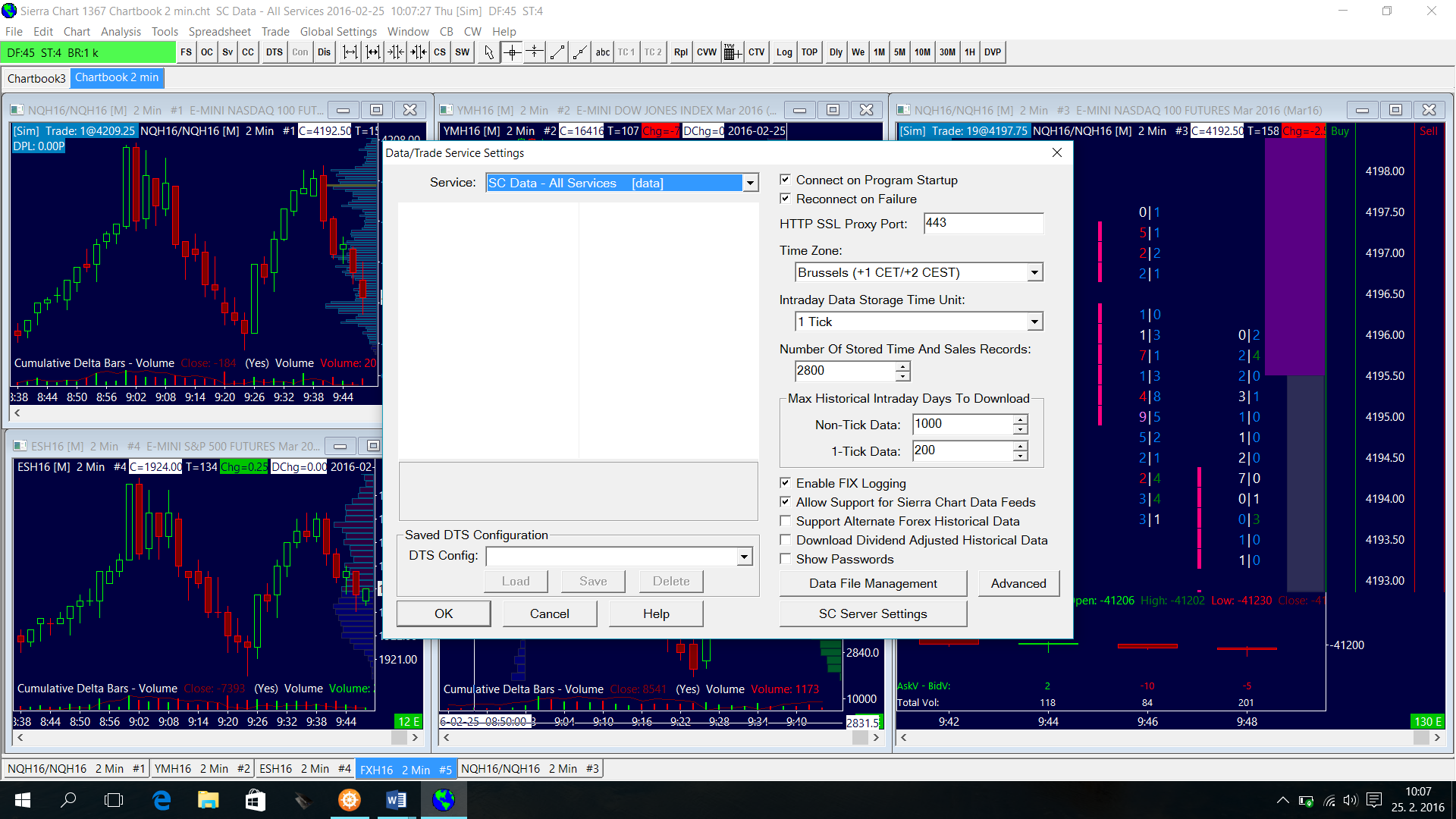The image size is (1456, 819).
Task: Toggle Enable FIX Logging option
Action: [x=786, y=483]
